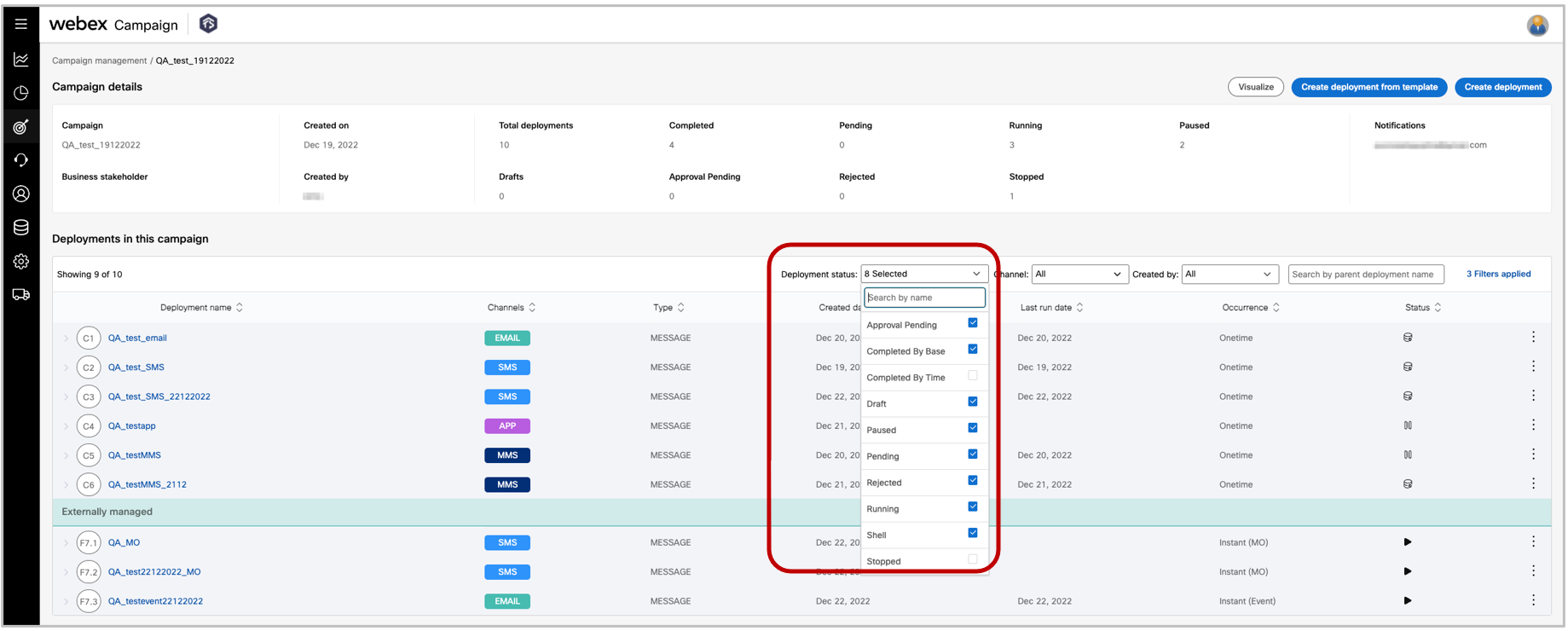This screenshot has width=1568, height=631.
Task: Open the database sidebar icon
Action: pos(21,228)
